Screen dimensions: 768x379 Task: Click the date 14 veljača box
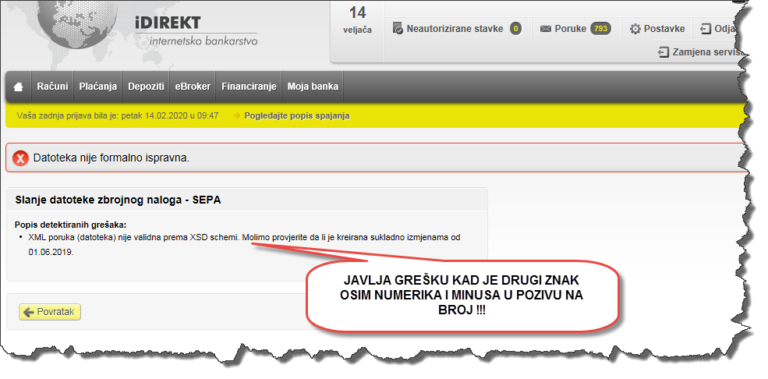tap(358, 20)
